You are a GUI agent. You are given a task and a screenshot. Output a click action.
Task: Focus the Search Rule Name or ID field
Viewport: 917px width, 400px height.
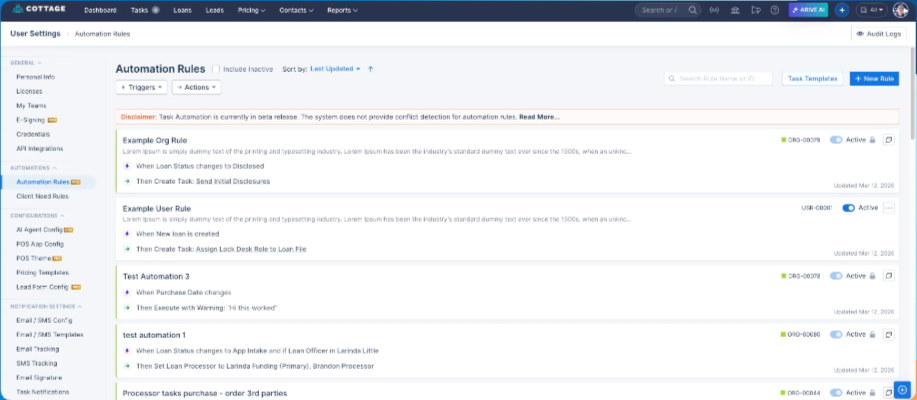(x=718, y=78)
